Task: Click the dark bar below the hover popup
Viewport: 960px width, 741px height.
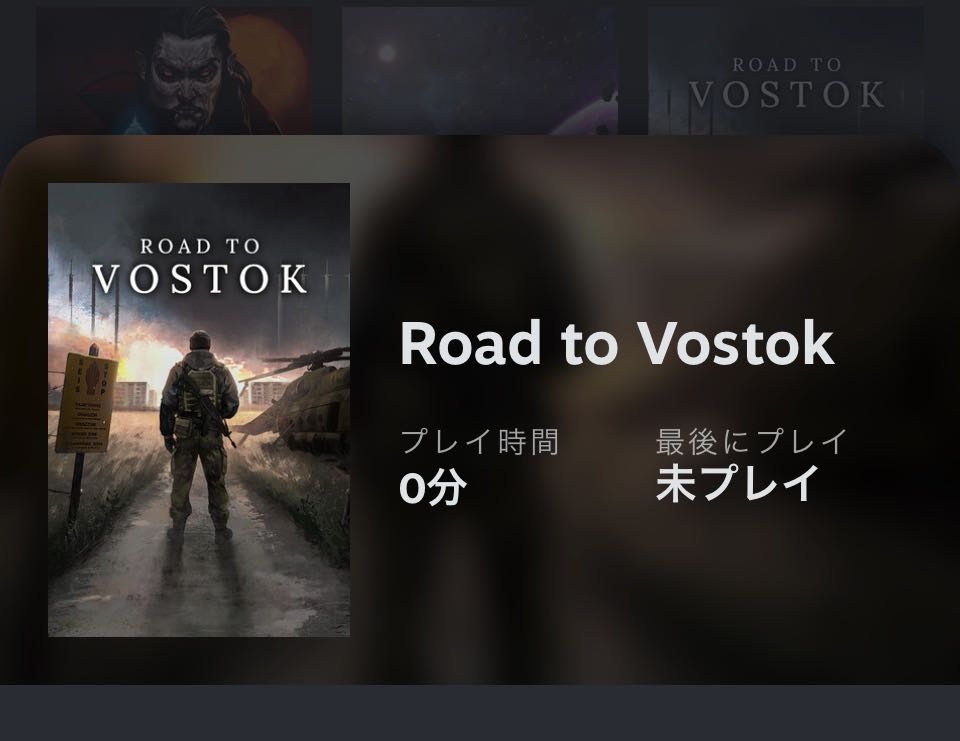Action: click(x=480, y=713)
